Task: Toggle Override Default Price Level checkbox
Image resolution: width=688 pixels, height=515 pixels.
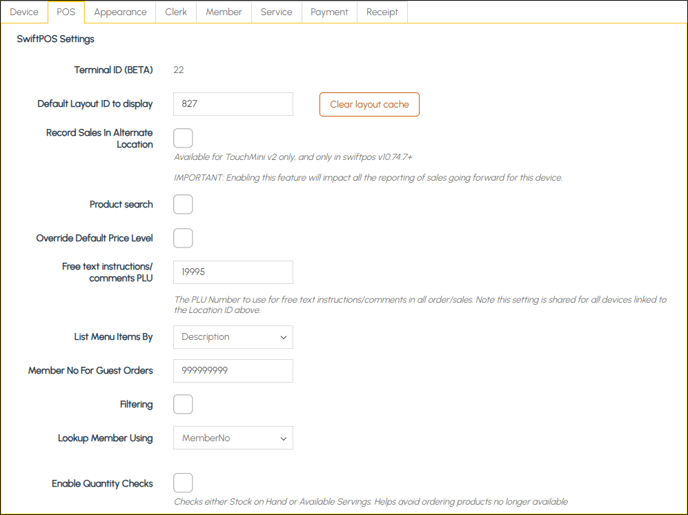Action: coord(183,238)
